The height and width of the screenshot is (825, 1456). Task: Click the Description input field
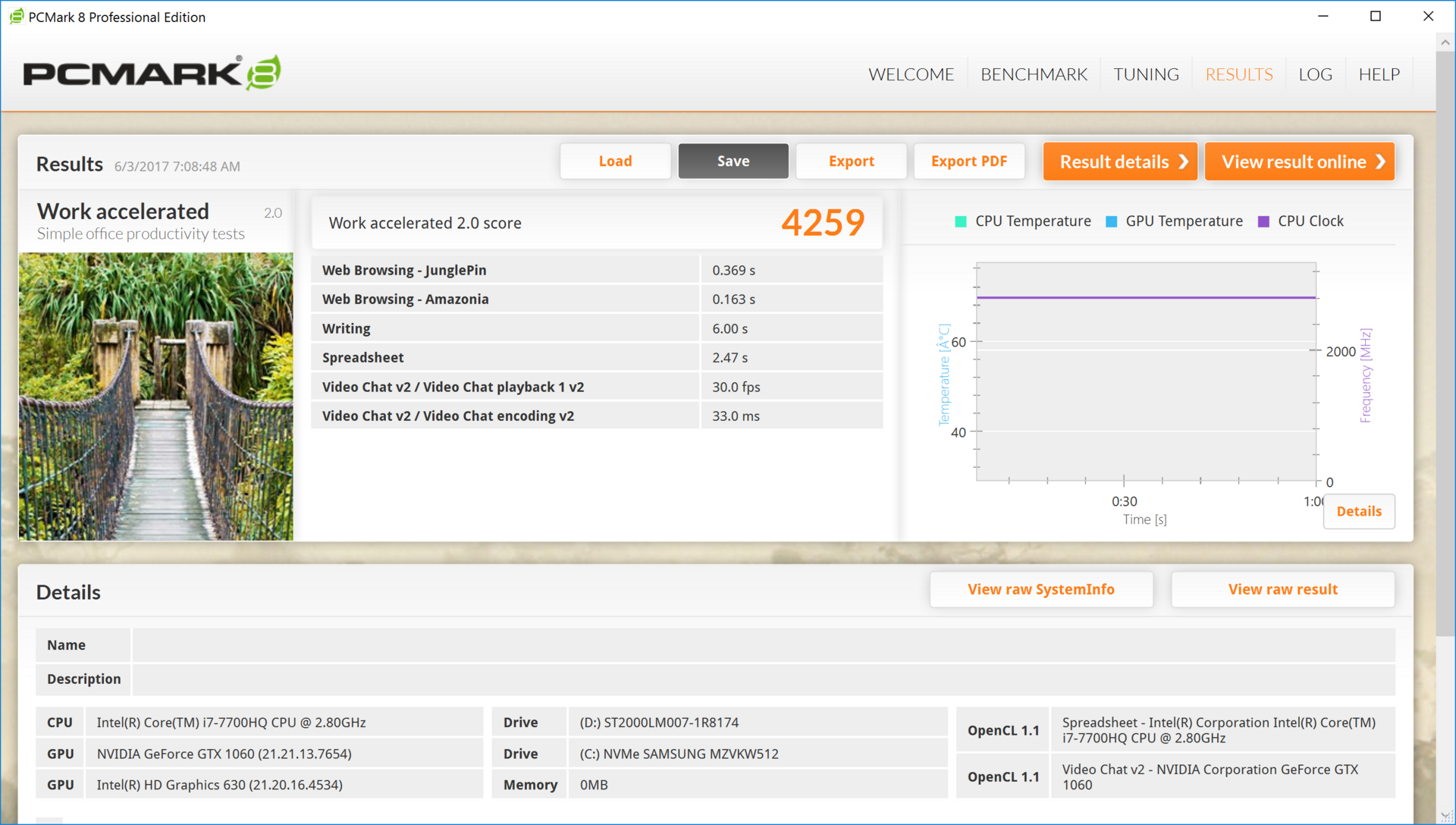[x=764, y=679]
